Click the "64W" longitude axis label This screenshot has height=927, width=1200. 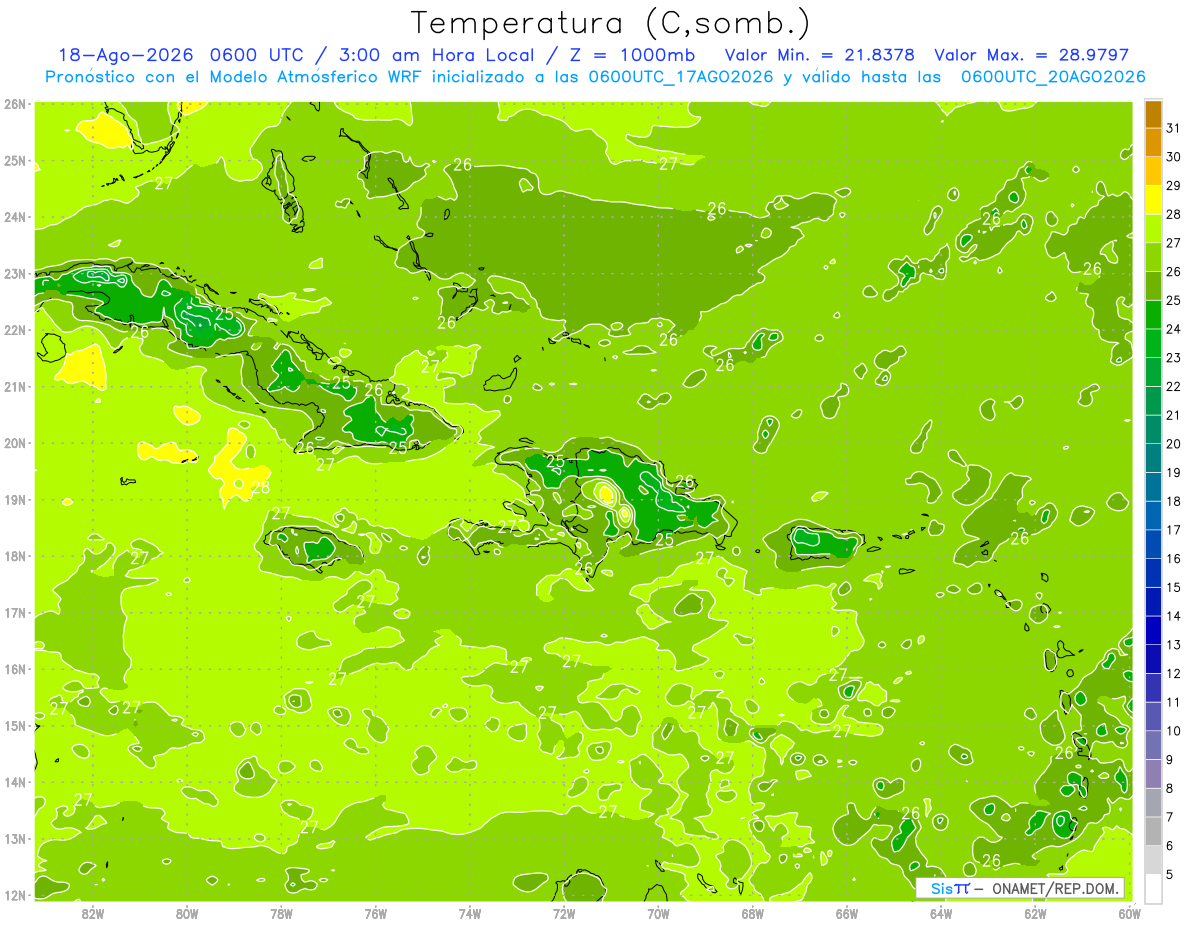click(x=941, y=912)
